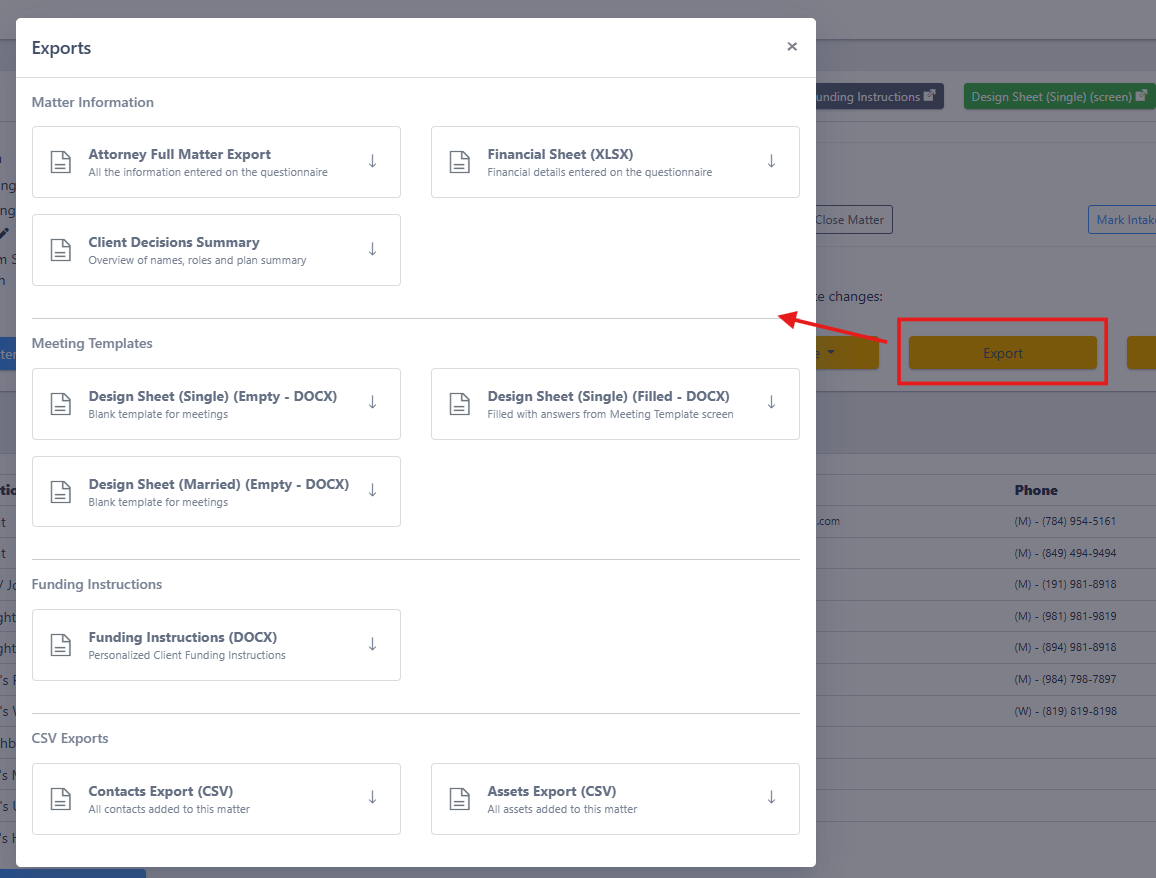Click download arrow for Client Decisions Summary
This screenshot has height=878, width=1156.
[372, 249]
